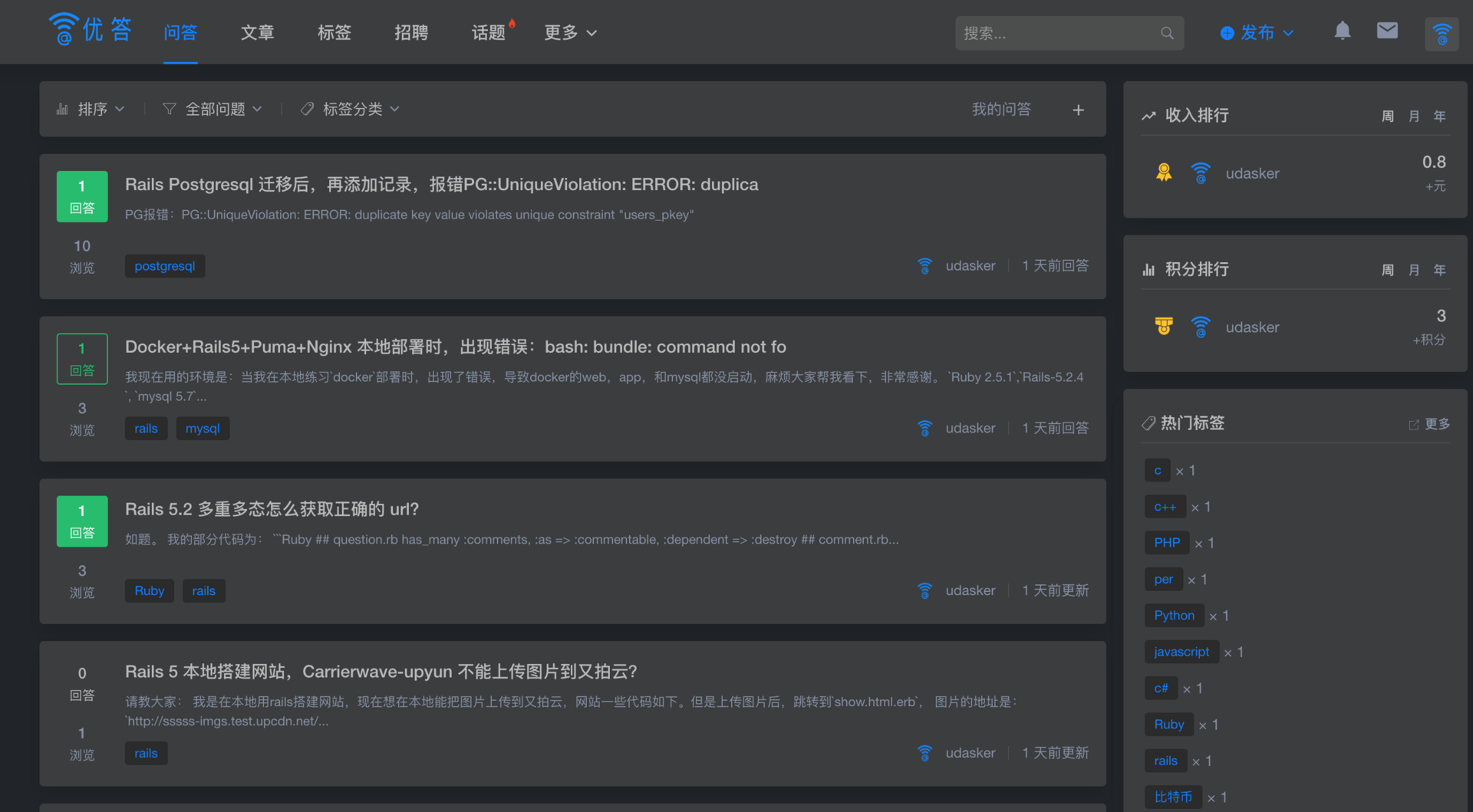This screenshot has height=812, width=1473.
Task: Open the 招聘 navigation tab
Action: tap(411, 33)
